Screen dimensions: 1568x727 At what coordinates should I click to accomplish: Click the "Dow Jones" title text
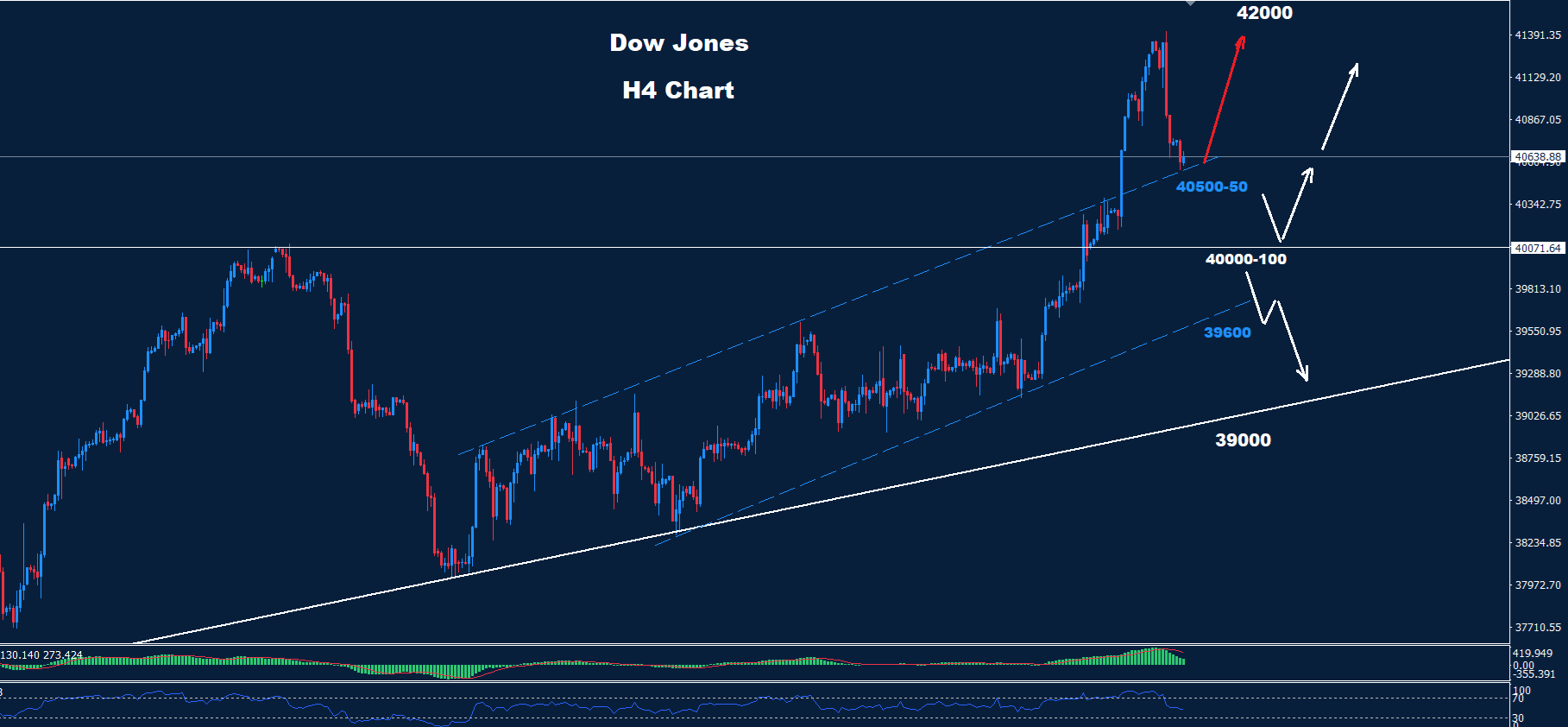click(x=679, y=43)
